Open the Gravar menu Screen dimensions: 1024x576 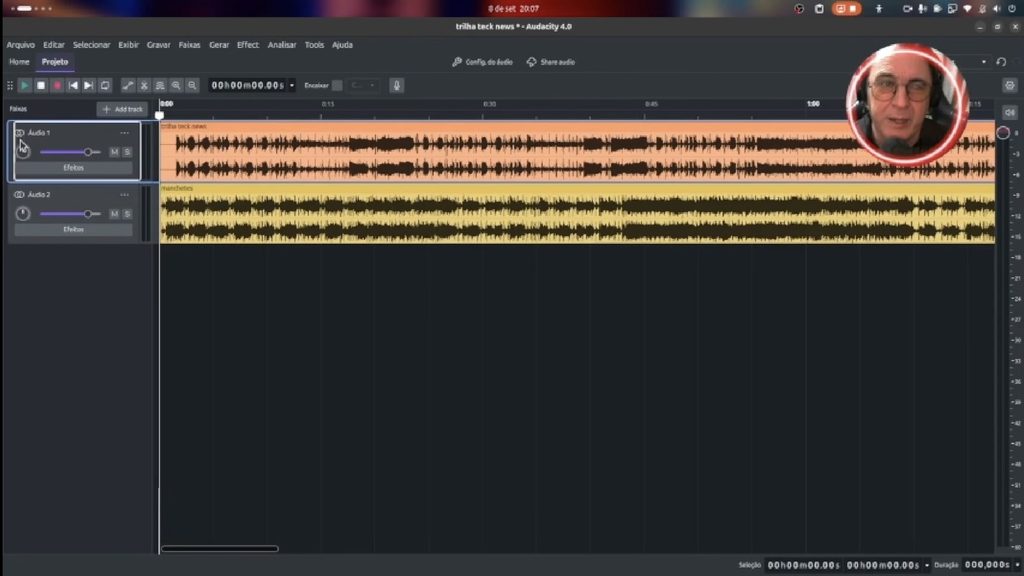[159, 45]
